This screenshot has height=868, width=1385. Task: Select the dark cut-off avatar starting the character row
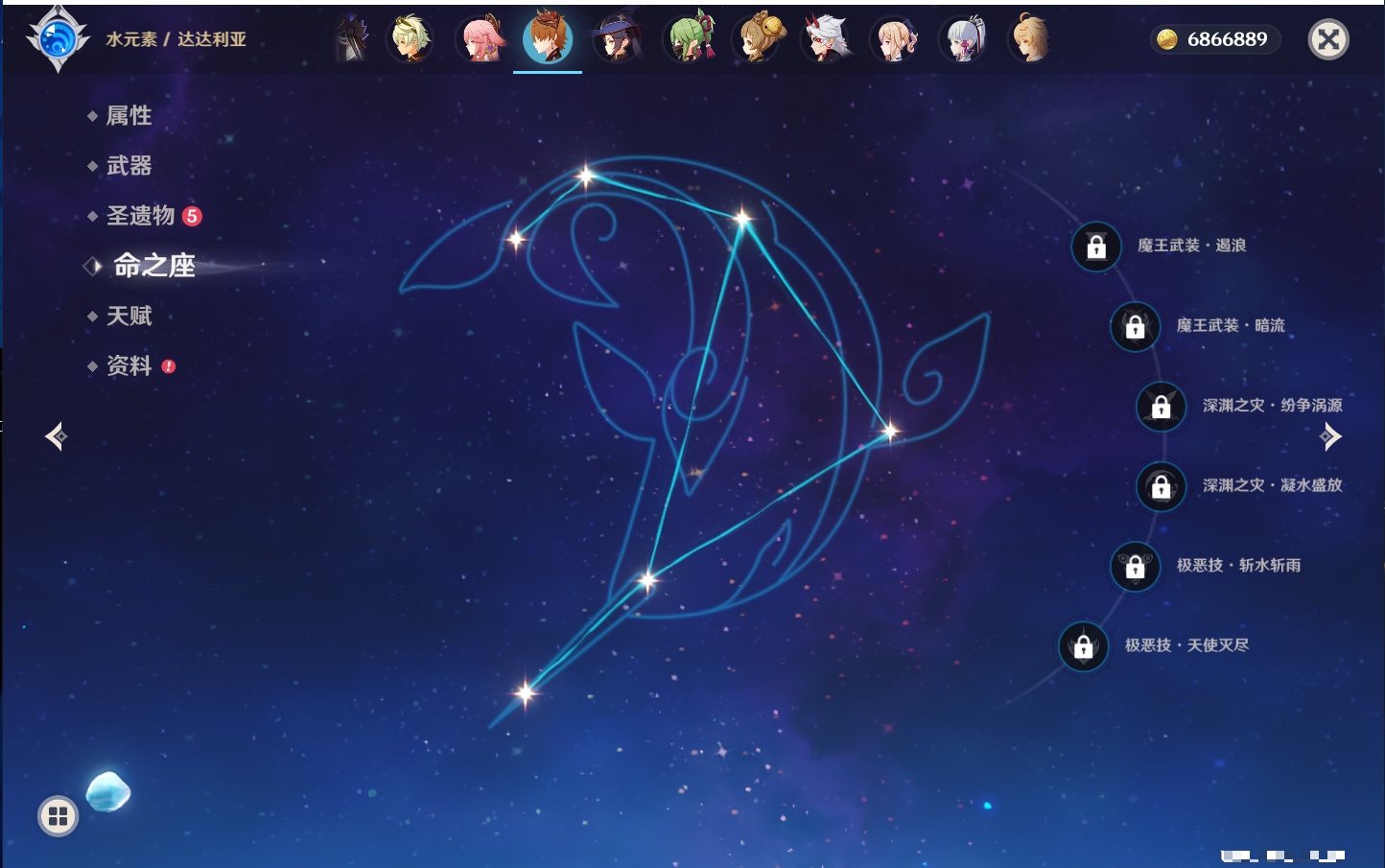point(351,39)
